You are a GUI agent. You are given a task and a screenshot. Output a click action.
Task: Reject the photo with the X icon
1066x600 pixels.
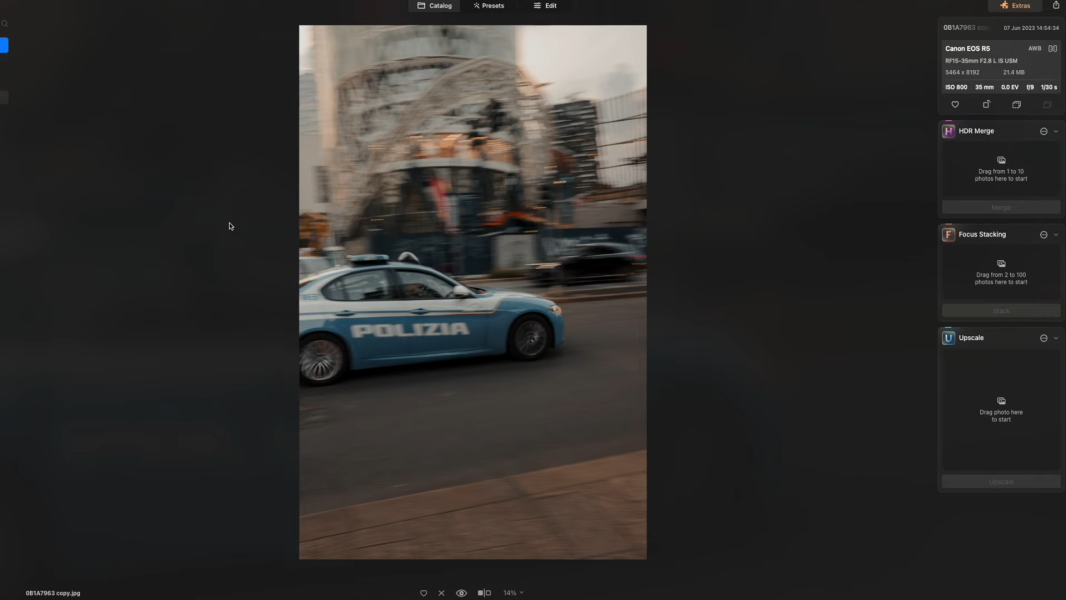[x=441, y=593]
